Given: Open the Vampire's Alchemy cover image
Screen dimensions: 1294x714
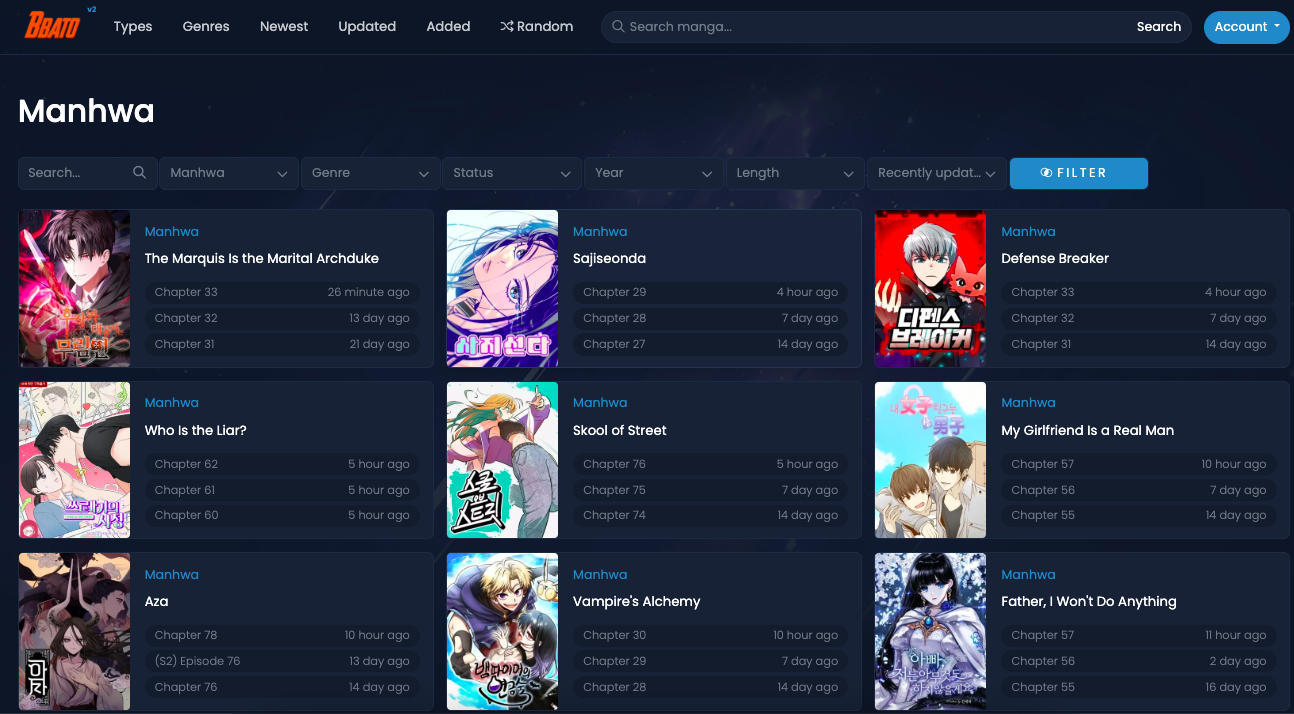Looking at the screenshot, I should [502, 631].
